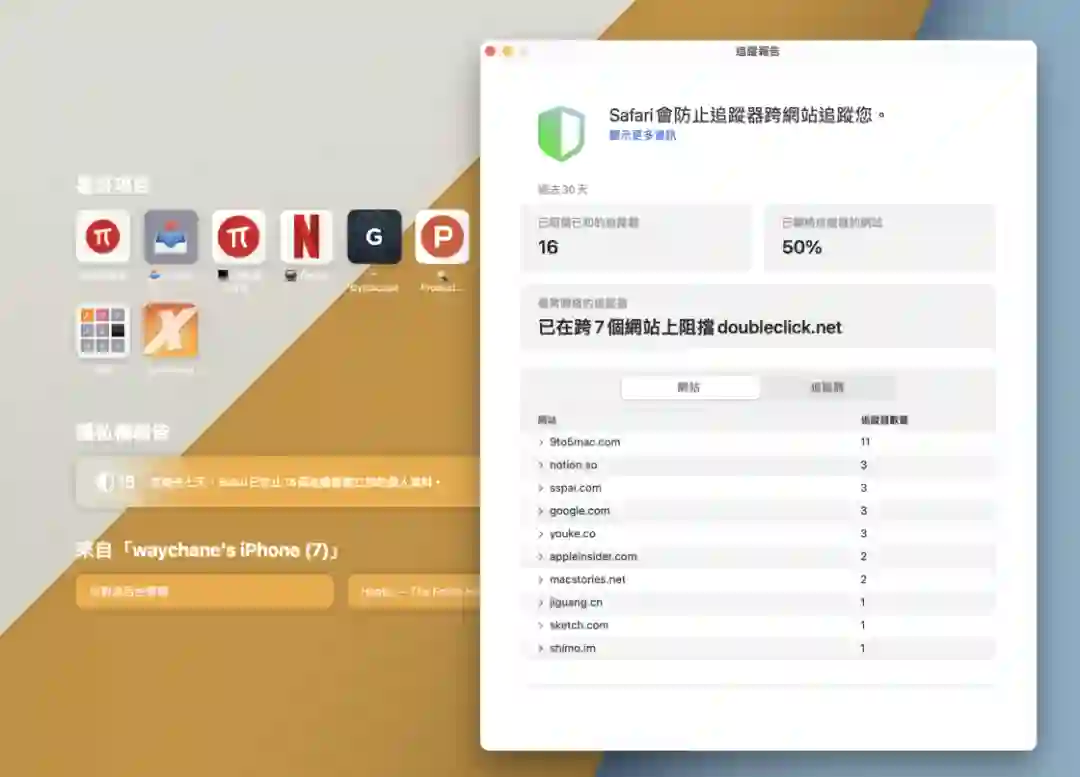Click the sketch.com site name
This screenshot has height=777, width=1080.
[x=579, y=625]
